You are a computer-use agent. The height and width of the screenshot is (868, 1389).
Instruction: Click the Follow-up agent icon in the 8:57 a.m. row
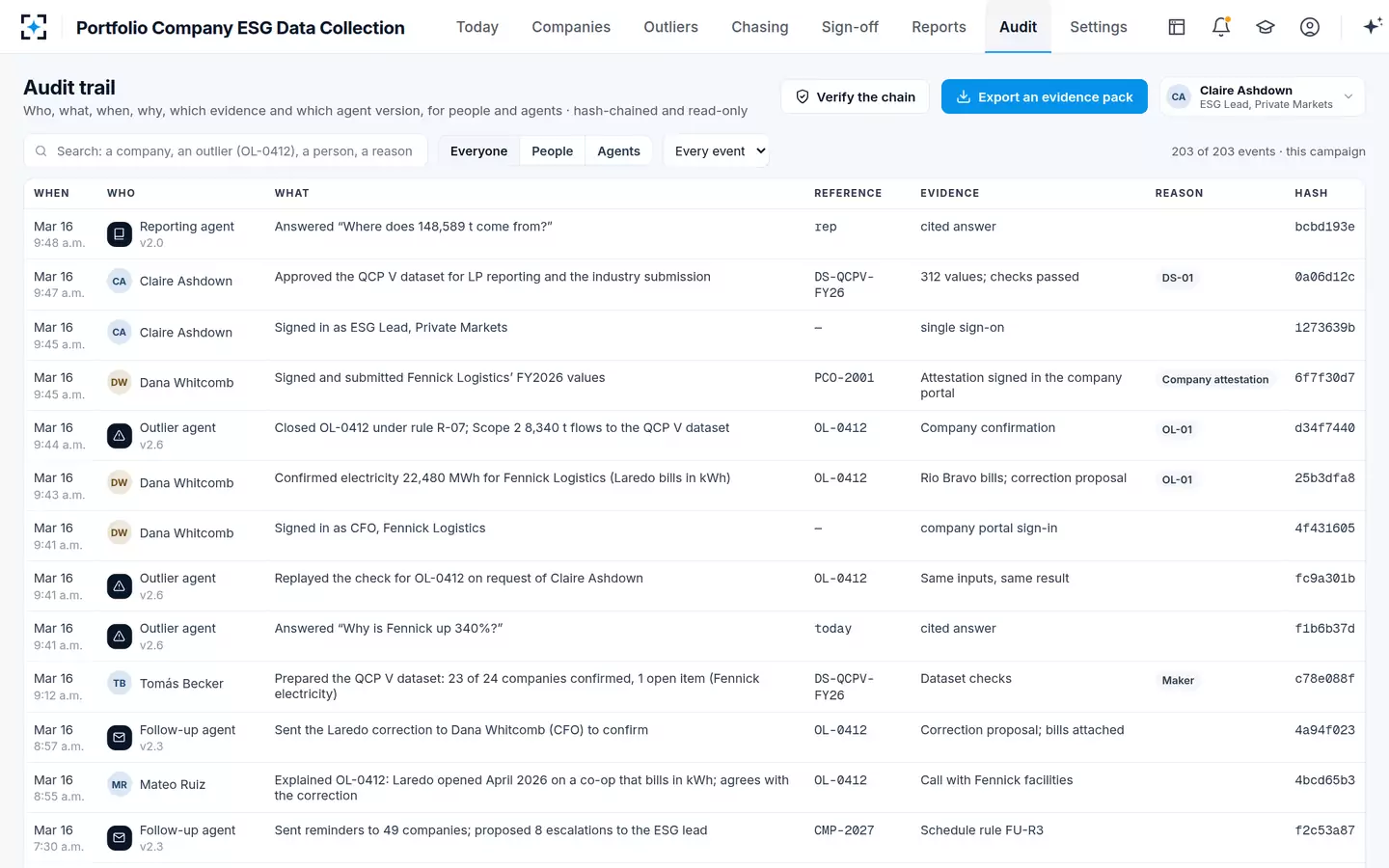[120, 738]
